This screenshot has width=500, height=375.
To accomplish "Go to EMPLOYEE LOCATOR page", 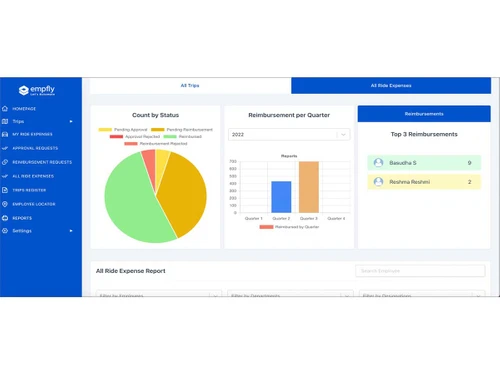I will coord(34,204).
